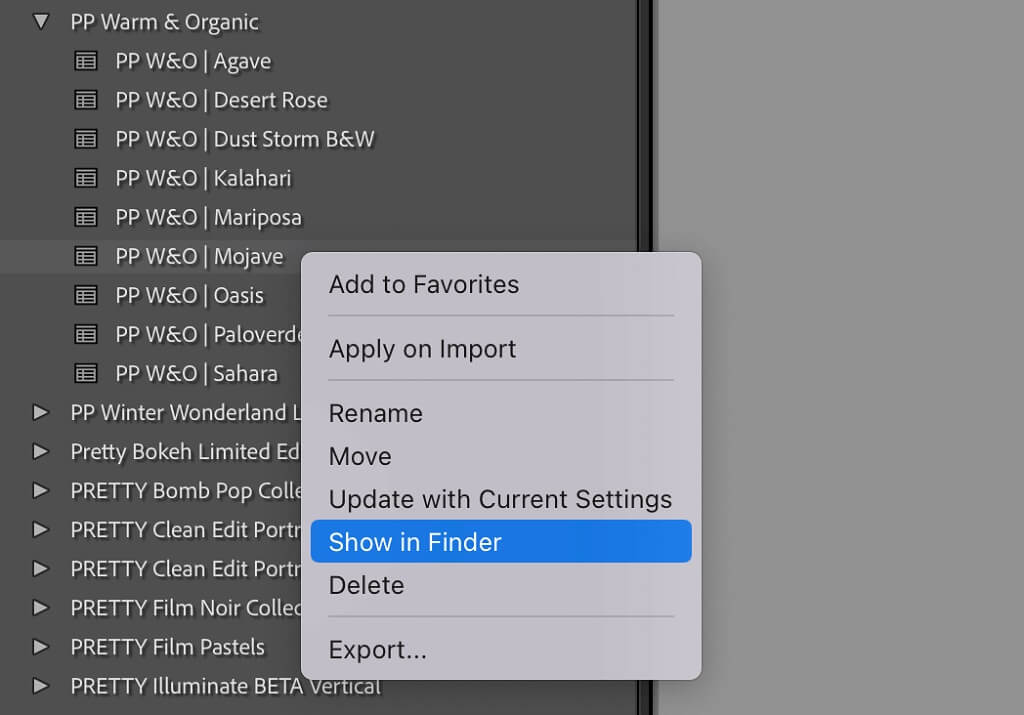Select the icon beside PP W&O | Dust Storm B&W
The image size is (1024, 715).
pyautogui.click(x=86, y=138)
